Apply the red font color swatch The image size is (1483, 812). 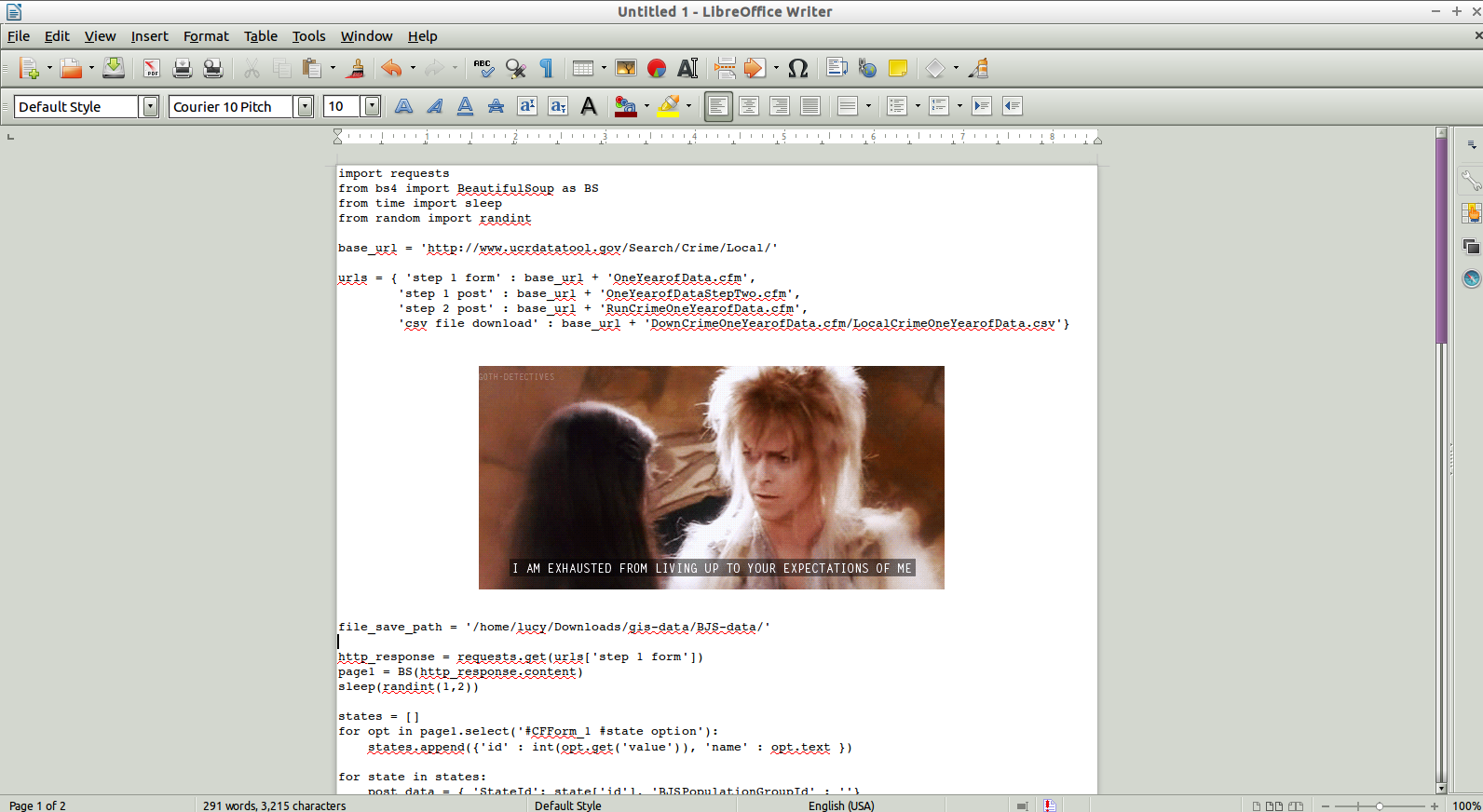[x=626, y=106]
